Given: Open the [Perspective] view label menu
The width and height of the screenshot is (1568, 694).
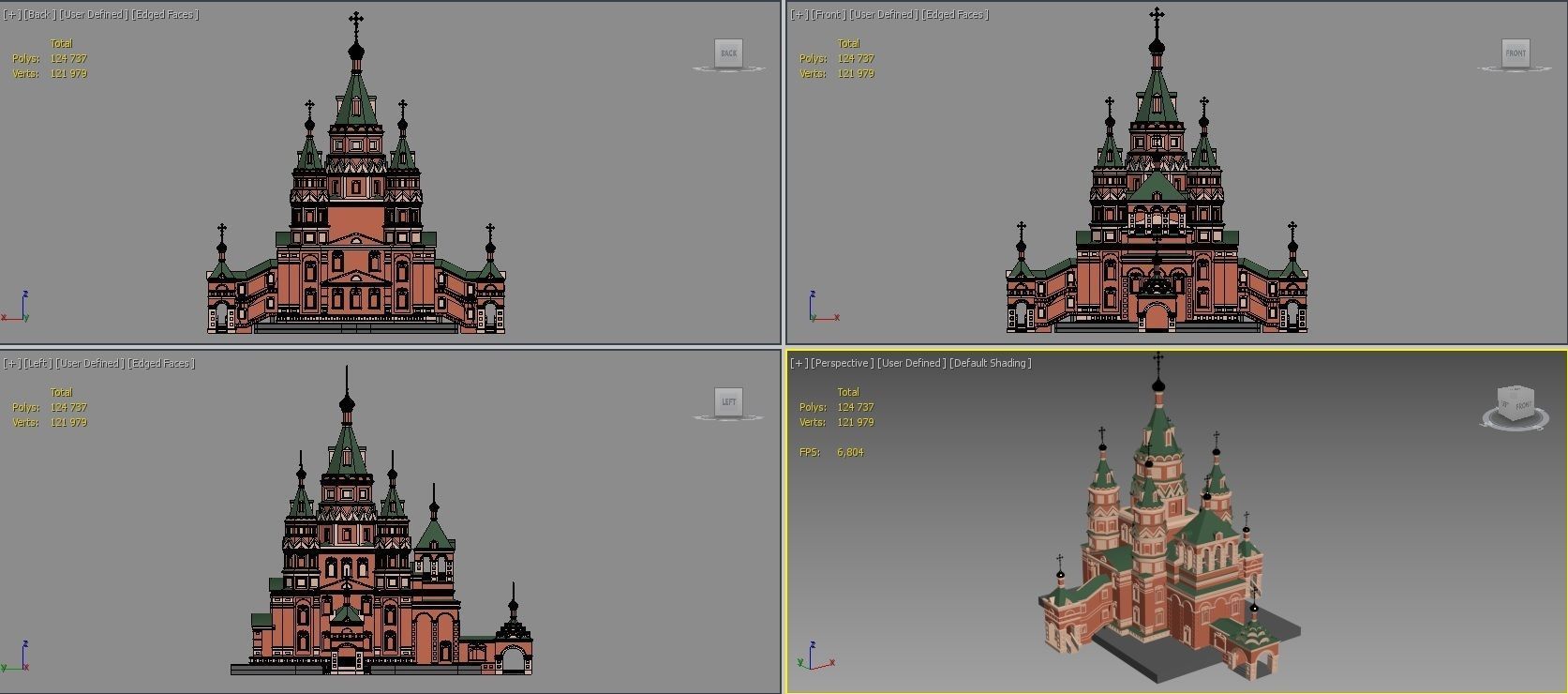Looking at the screenshot, I should point(843,363).
